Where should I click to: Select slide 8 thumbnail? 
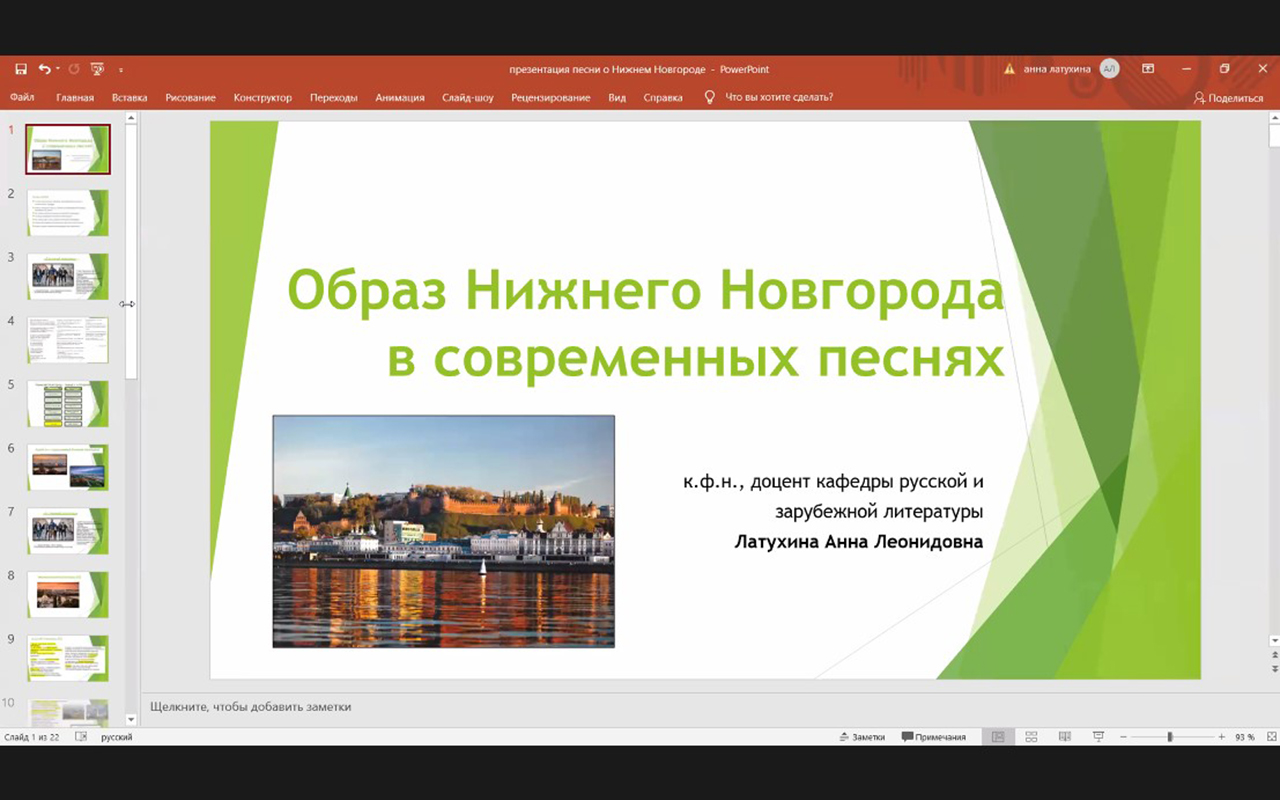click(68, 595)
